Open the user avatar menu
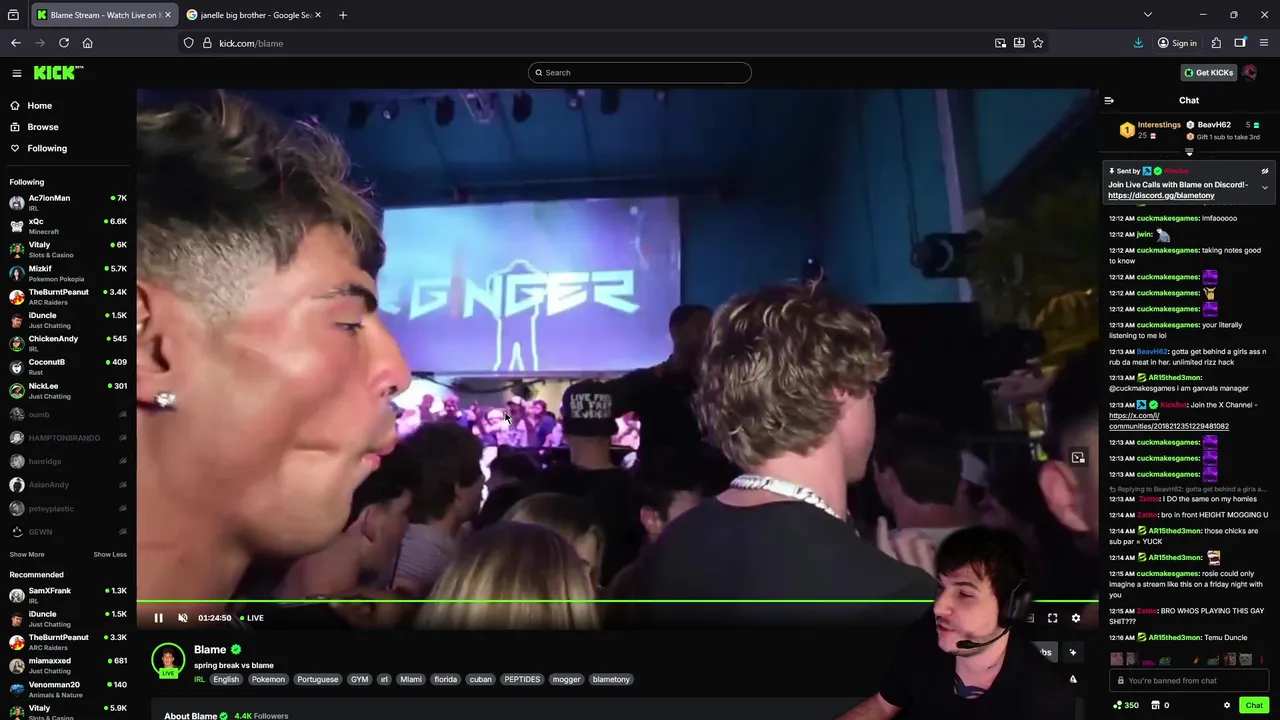1280x720 pixels. tap(1250, 73)
